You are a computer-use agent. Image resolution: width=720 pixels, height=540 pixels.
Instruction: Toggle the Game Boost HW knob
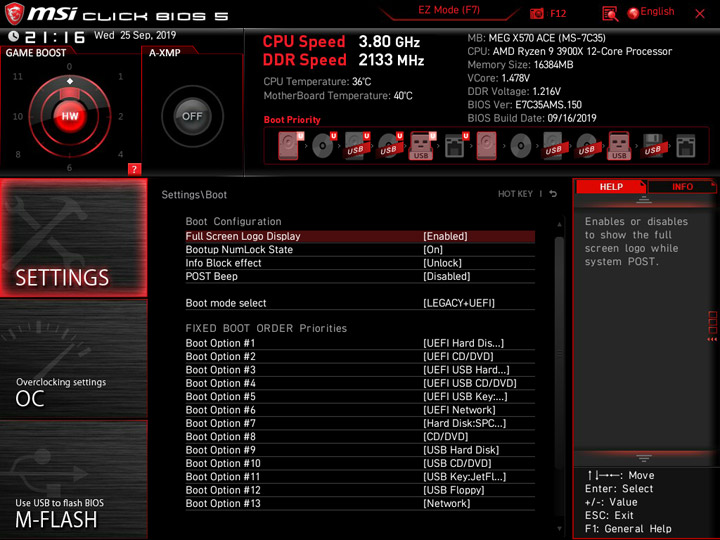click(70, 116)
